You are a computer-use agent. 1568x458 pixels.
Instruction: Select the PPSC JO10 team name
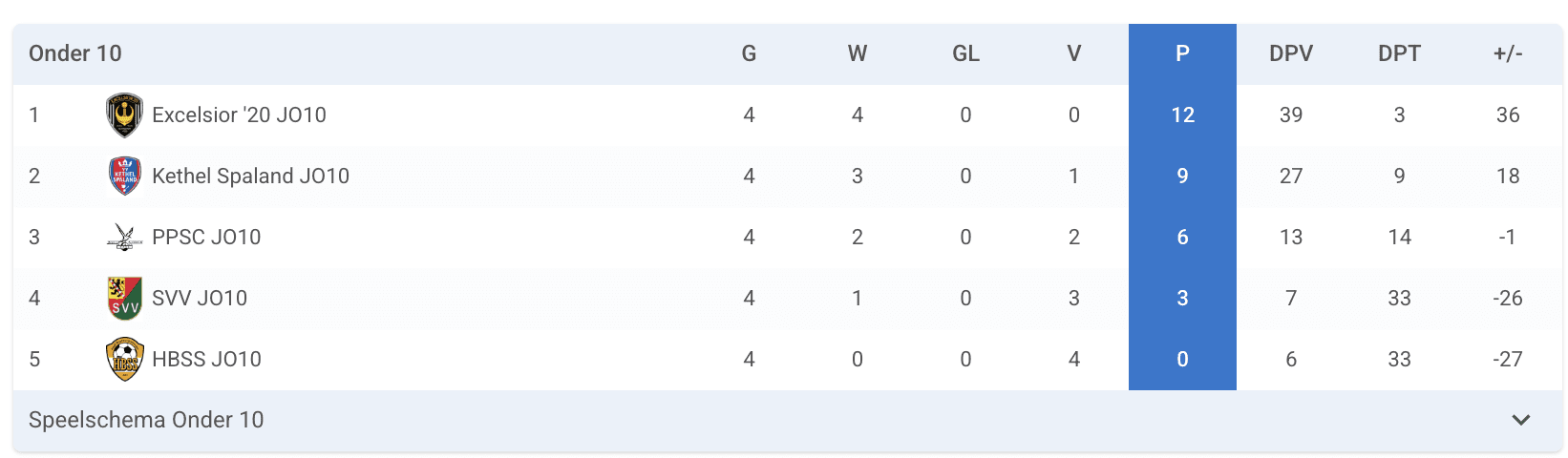point(206,238)
